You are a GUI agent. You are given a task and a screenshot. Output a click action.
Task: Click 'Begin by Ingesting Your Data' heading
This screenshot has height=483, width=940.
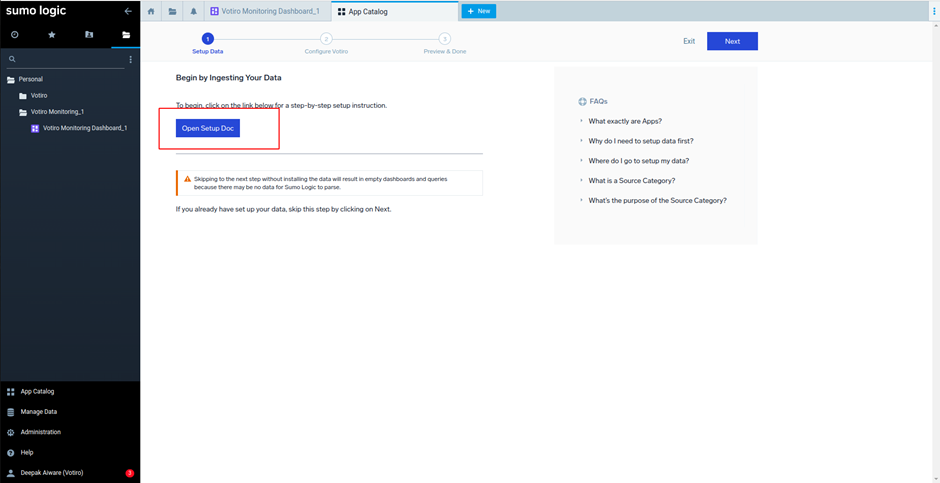228,78
